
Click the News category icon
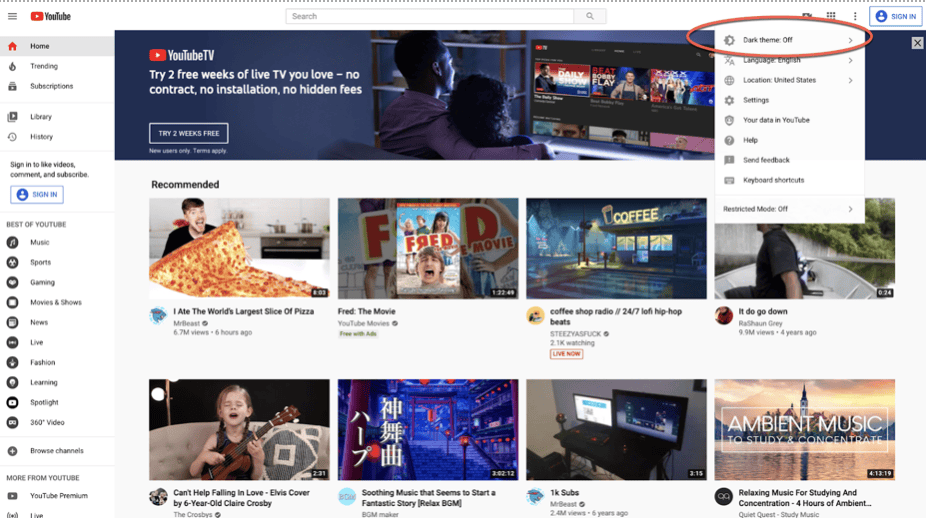tap(12, 323)
